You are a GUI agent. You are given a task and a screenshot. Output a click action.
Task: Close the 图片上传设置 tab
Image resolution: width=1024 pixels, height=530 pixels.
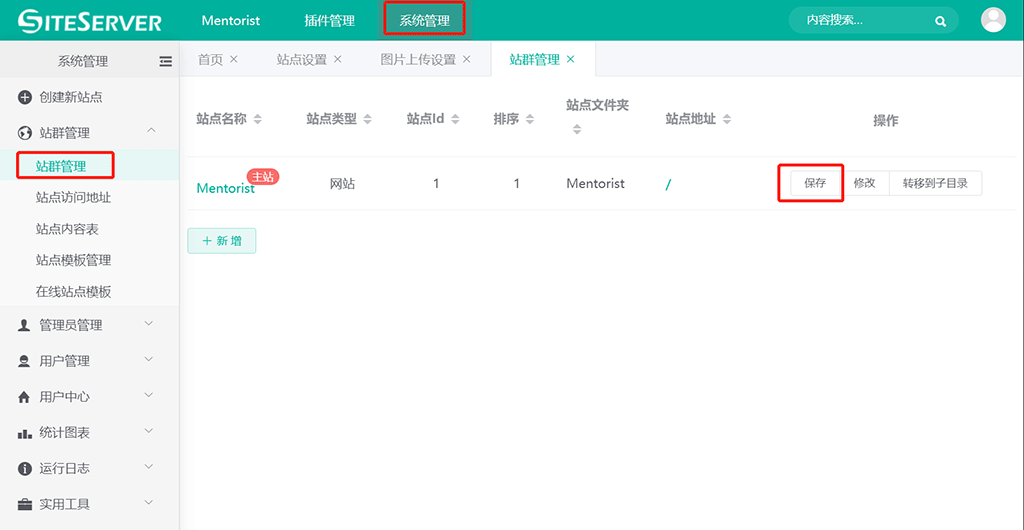click(x=466, y=60)
